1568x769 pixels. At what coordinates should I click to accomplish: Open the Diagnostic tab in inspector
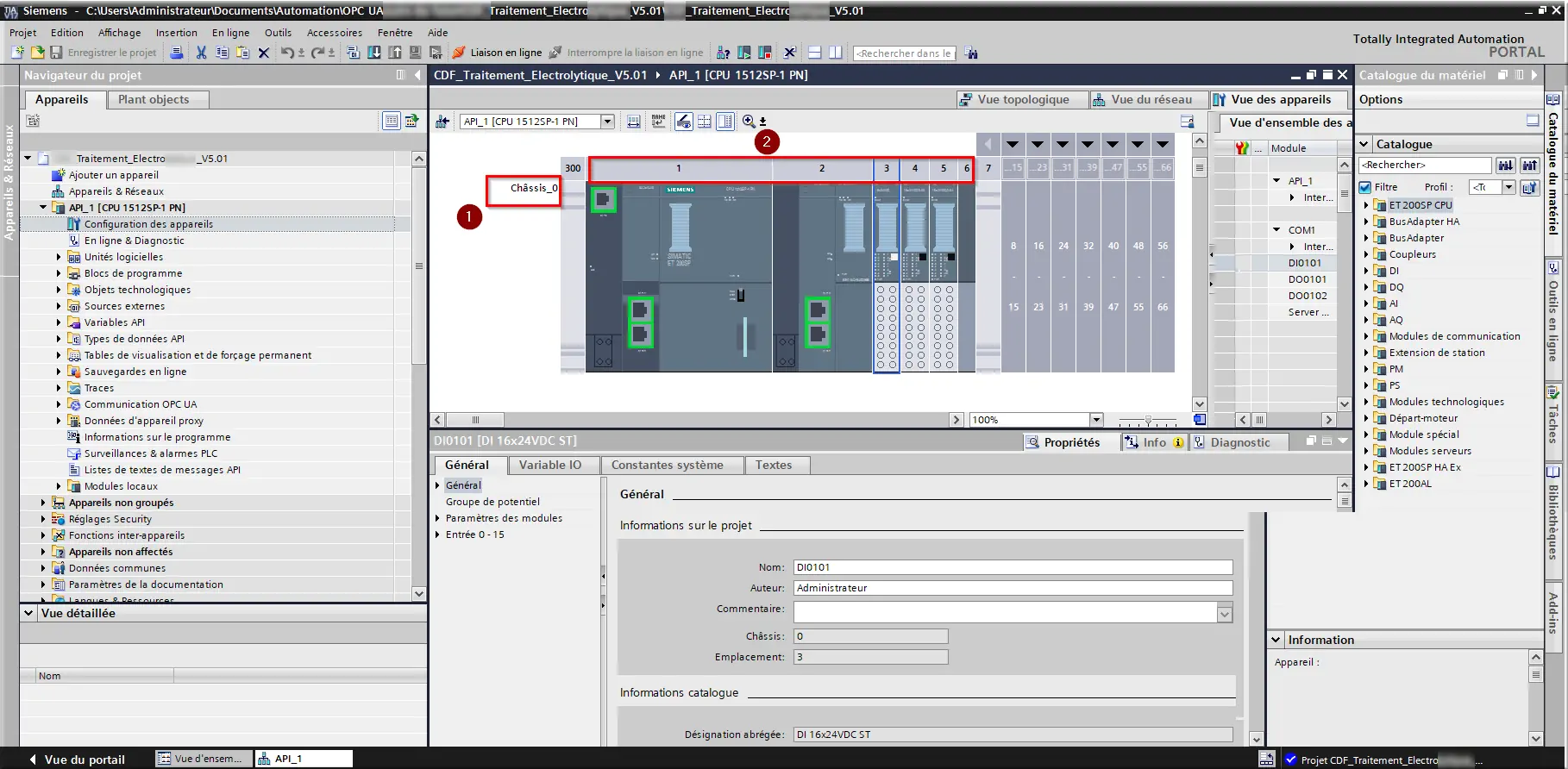[x=1239, y=442]
